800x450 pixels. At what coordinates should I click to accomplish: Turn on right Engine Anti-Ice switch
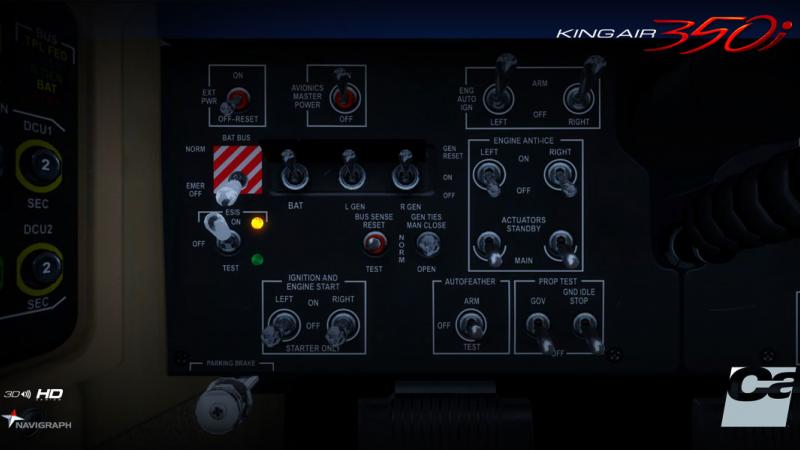561,177
